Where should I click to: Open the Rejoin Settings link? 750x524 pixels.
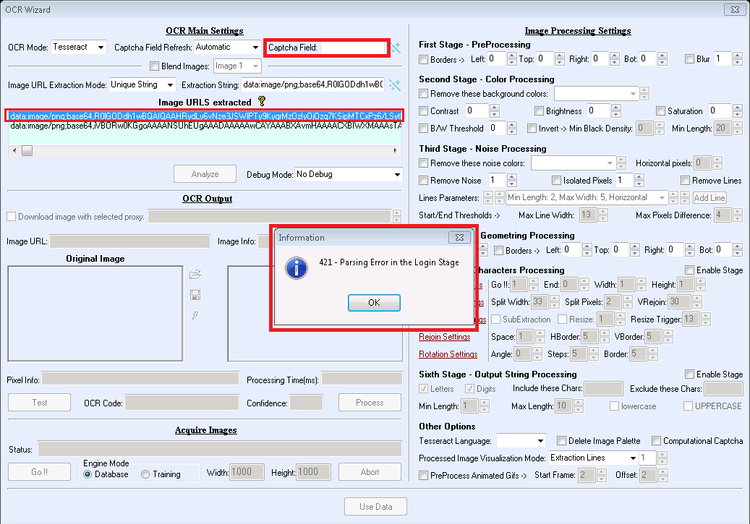(444, 337)
